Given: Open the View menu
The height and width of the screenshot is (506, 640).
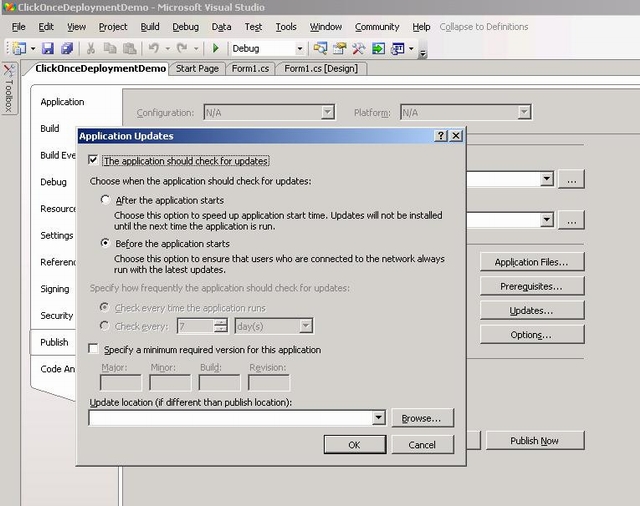Looking at the screenshot, I should click(x=76, y=27).
